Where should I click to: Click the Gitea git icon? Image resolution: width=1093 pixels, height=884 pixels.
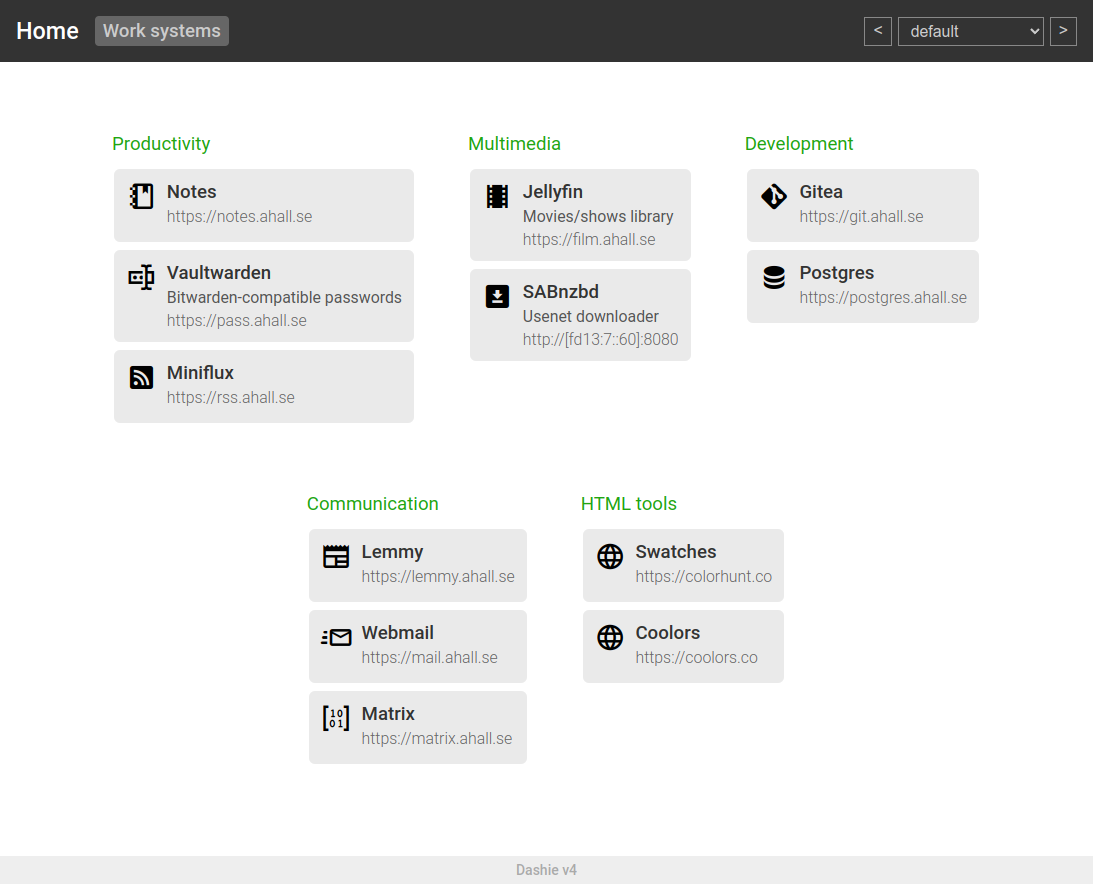click(774, 196)
